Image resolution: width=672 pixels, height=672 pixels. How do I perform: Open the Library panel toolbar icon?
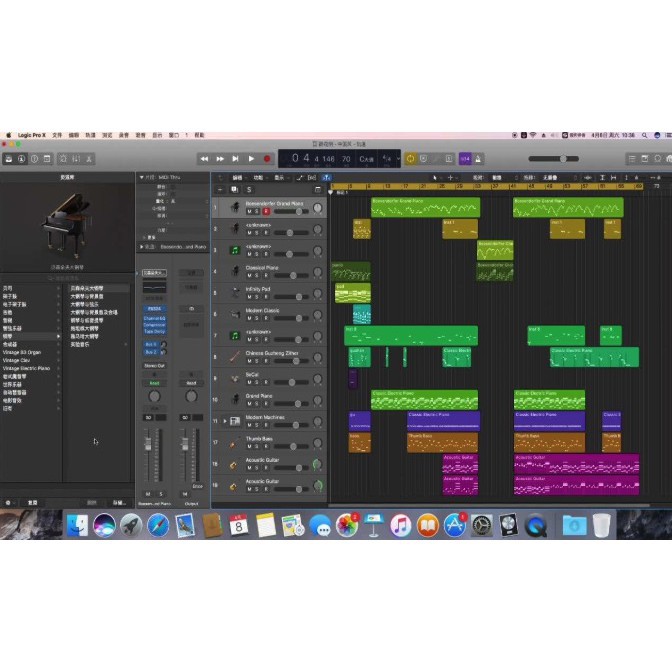(9, 159)
